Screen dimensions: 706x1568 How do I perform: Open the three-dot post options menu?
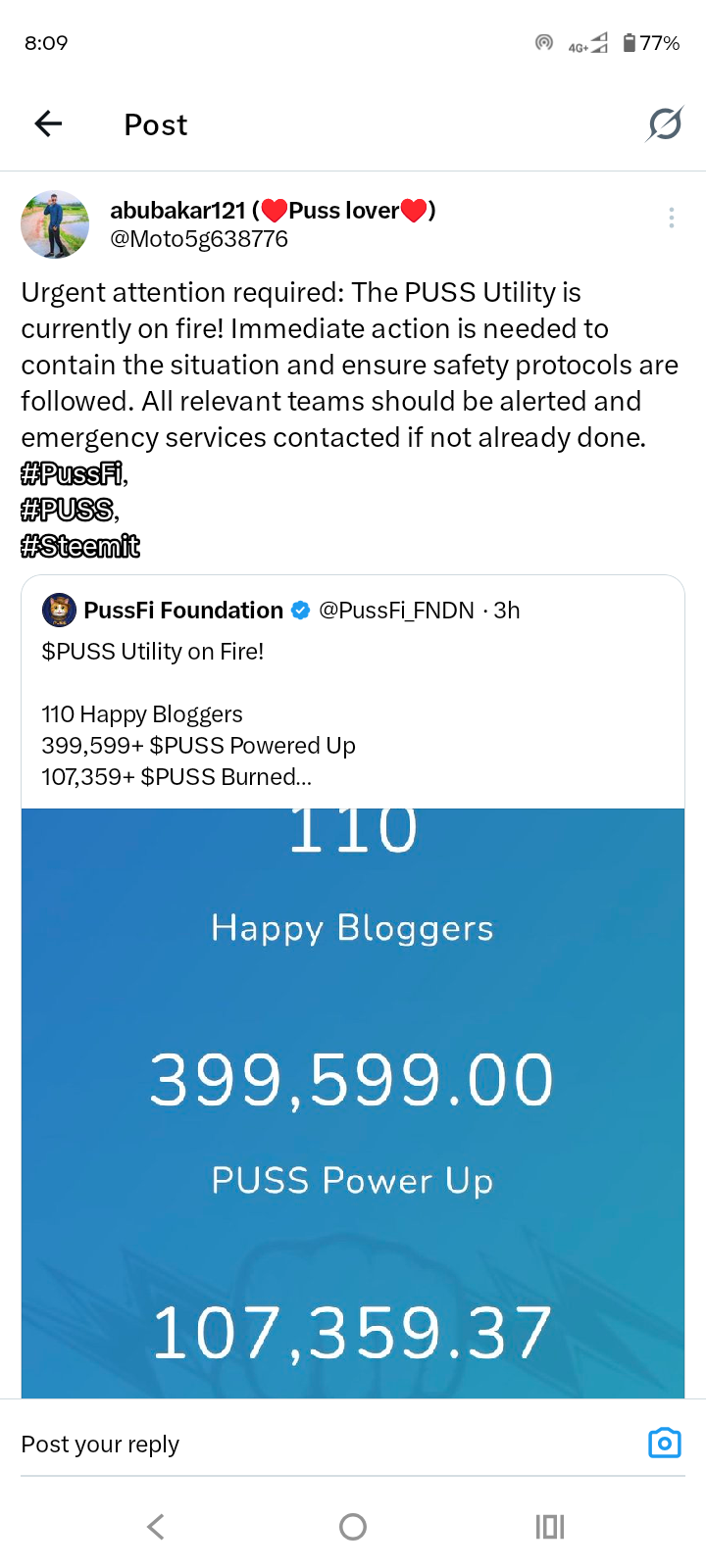(672, 218)
